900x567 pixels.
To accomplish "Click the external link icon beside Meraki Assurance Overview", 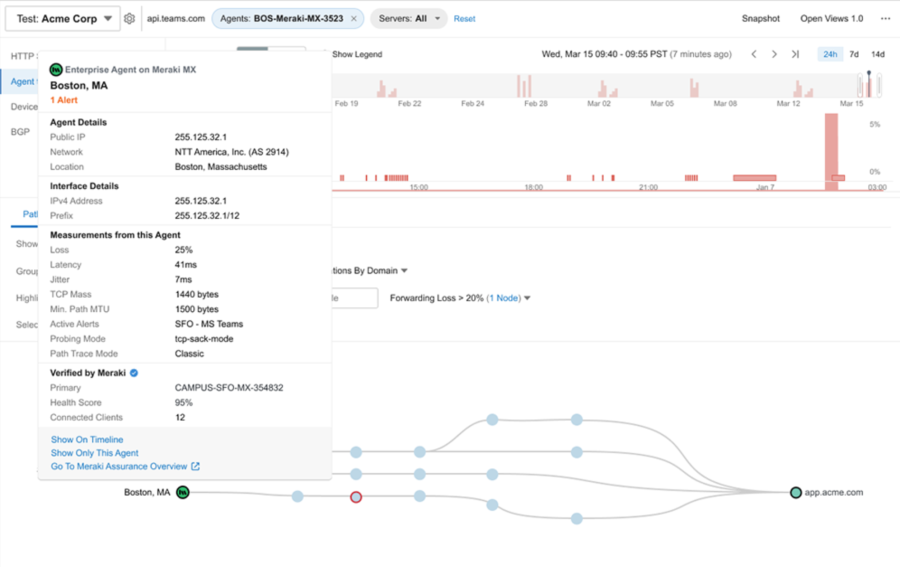I will tap(195, 466).
